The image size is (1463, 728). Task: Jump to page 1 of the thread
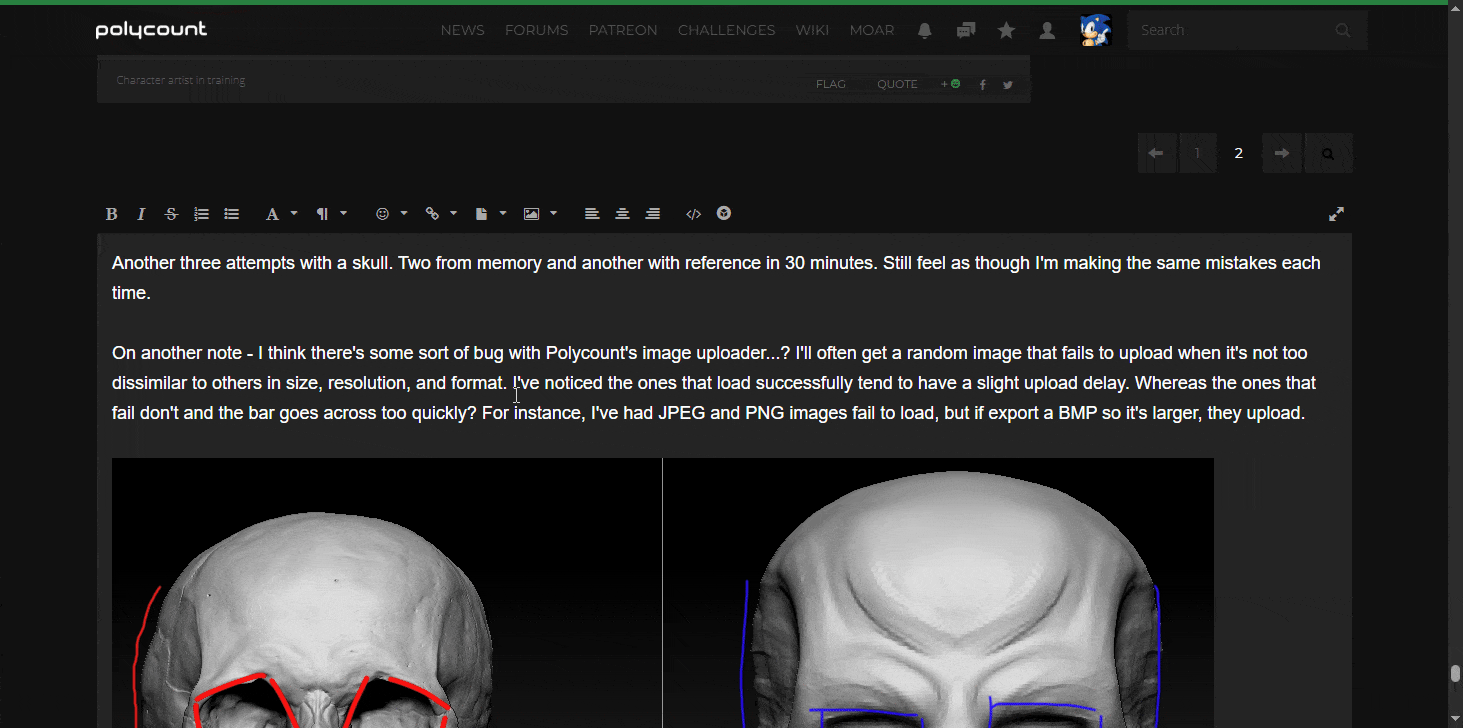(x=1197, y=153)
